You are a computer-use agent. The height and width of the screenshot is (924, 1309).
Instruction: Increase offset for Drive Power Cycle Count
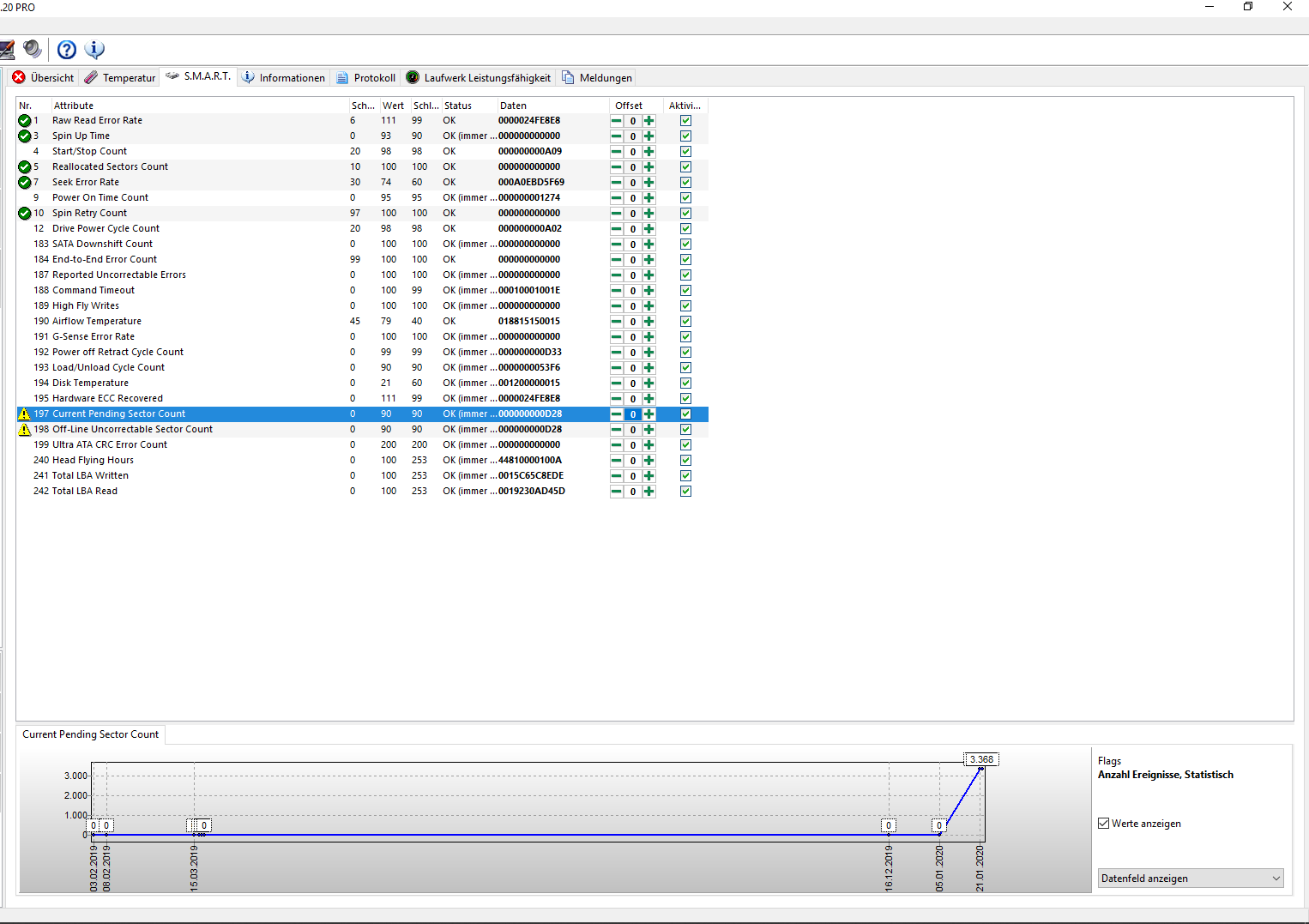coord(649,229)
